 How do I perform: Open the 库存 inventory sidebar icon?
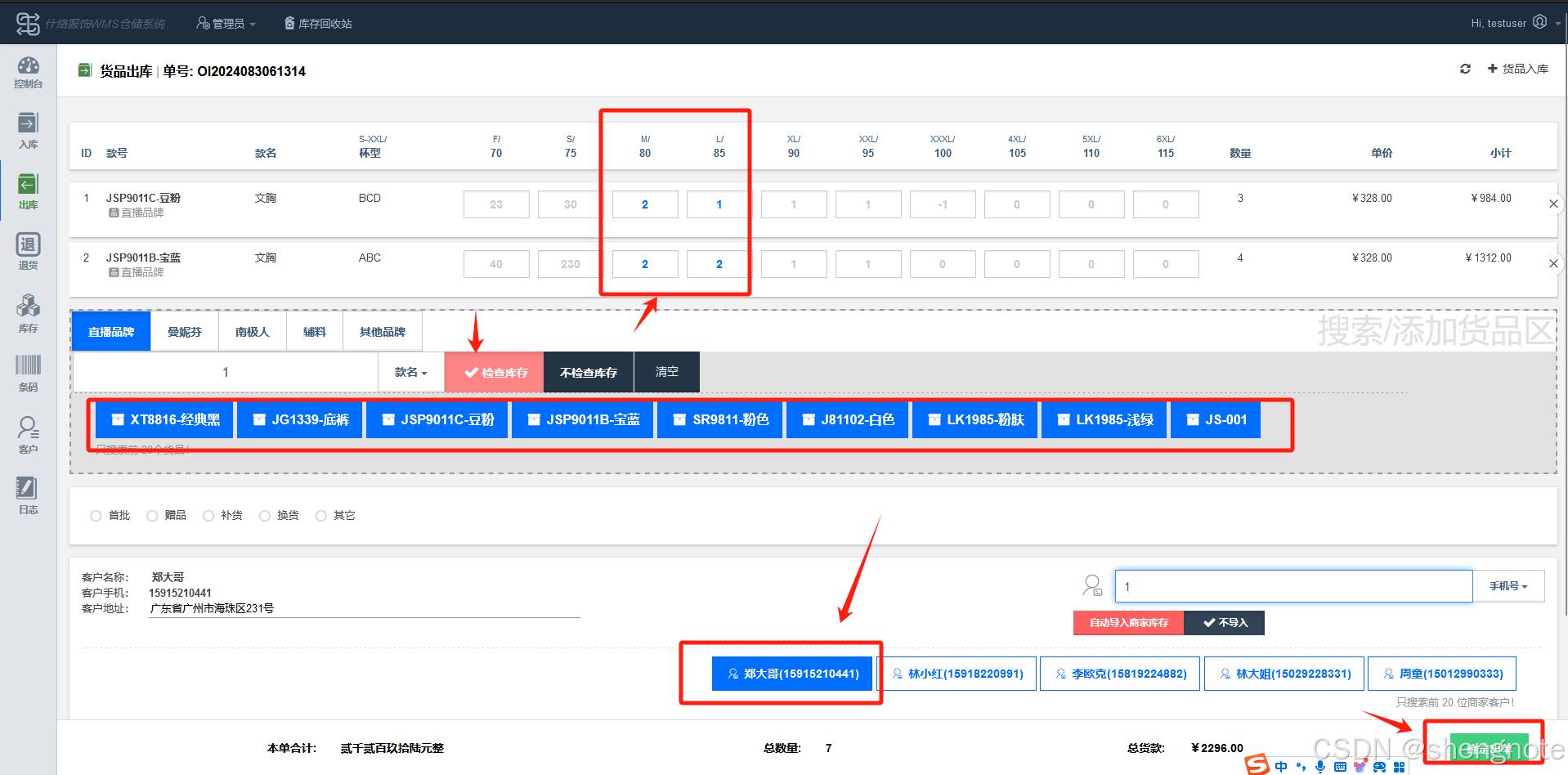pos(28,314)
